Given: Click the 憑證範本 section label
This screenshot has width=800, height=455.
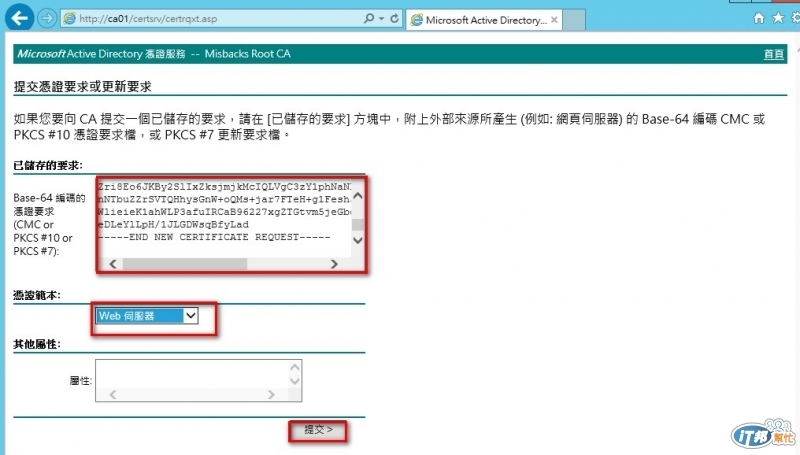Looking at the screenshot, I should pyautogui.click(x=37, y=295).
